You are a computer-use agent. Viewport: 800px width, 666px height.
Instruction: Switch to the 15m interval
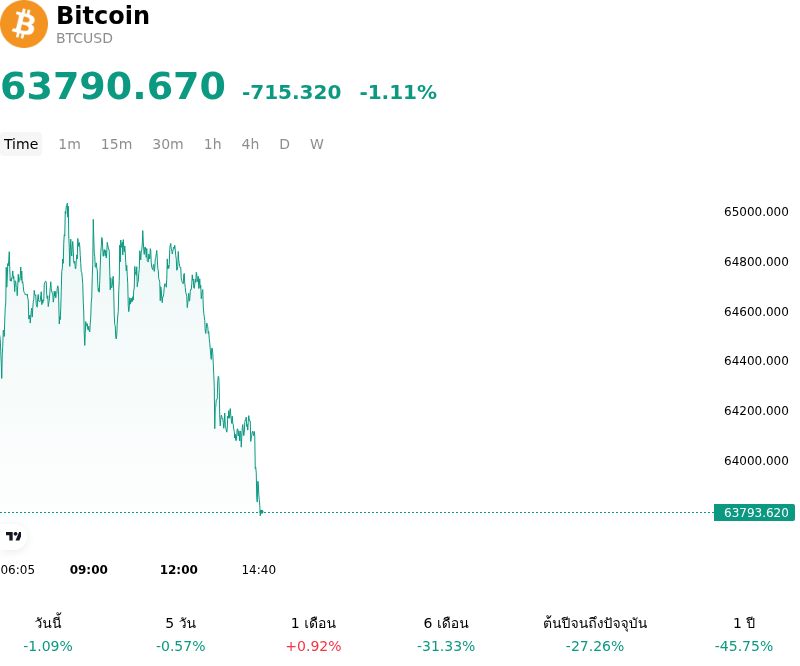click(116, 144)
